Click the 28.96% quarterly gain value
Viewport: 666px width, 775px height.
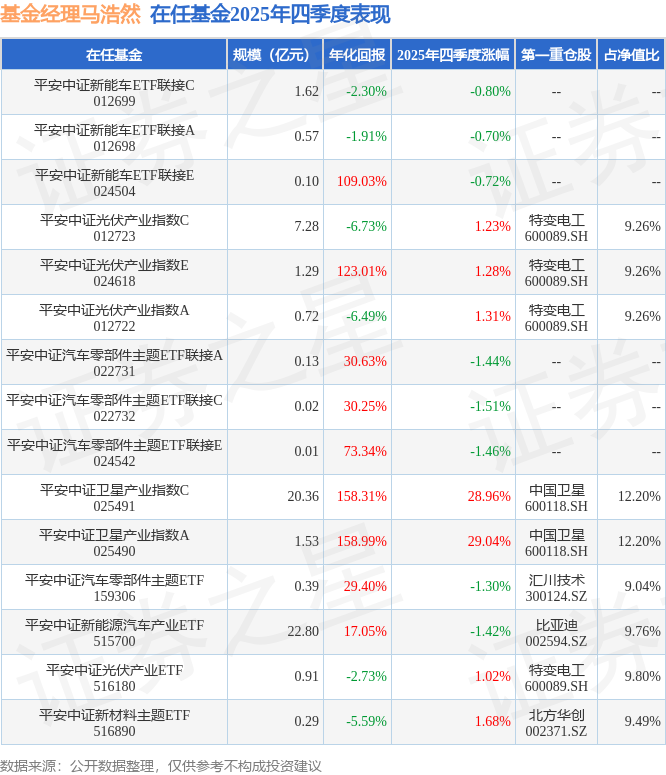(x=489, y=496)
